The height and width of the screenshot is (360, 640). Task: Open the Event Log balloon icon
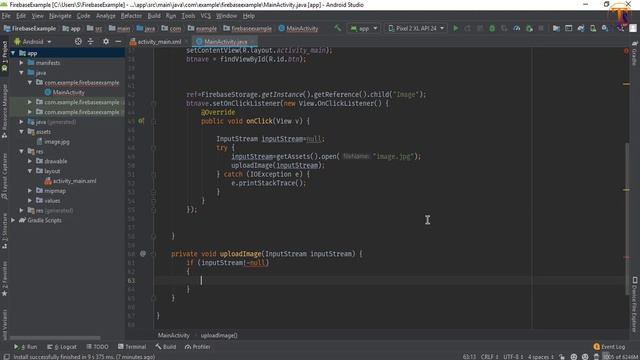596,347
